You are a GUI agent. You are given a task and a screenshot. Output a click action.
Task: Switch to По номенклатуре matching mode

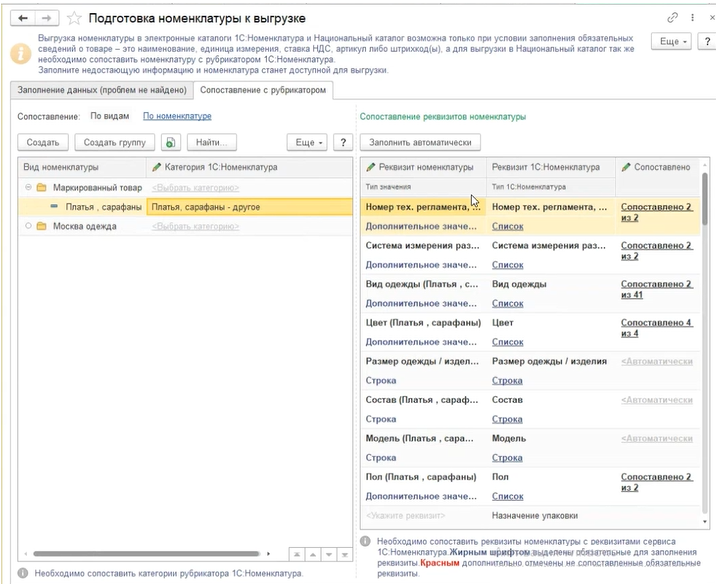click(177, 116)
